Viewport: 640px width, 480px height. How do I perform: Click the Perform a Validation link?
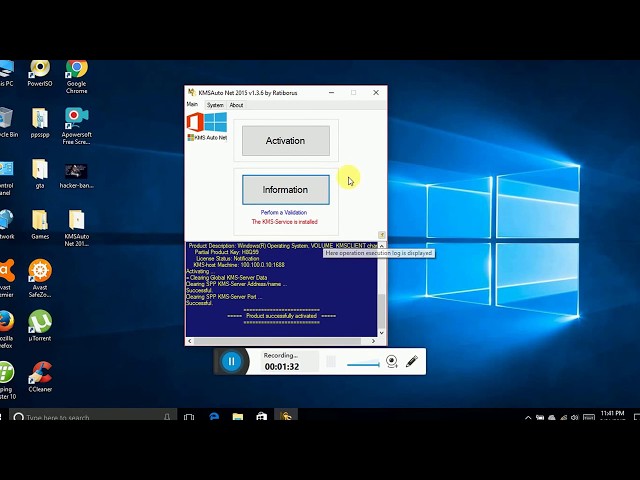[284, 212]
